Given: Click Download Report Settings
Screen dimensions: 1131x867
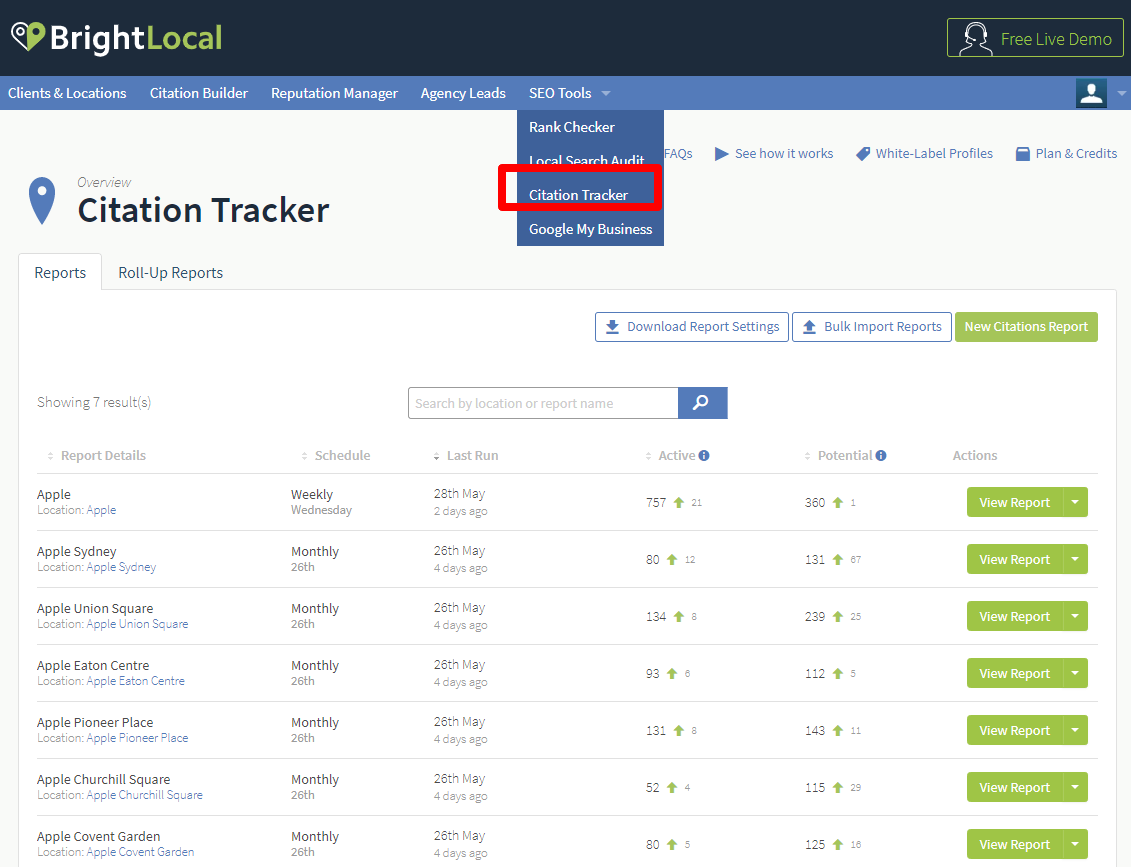Looking at the screenshot, I should (691, 326).
